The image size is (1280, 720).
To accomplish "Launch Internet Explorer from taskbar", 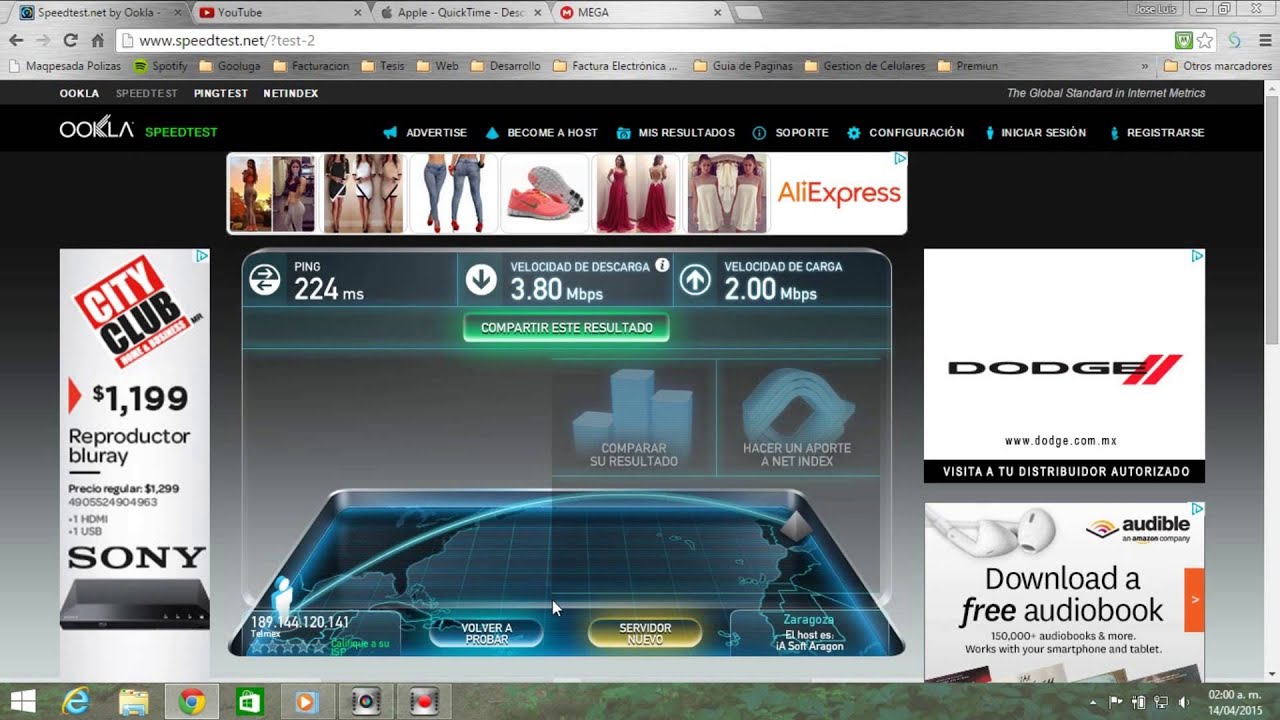I will [x=76, y=702].
